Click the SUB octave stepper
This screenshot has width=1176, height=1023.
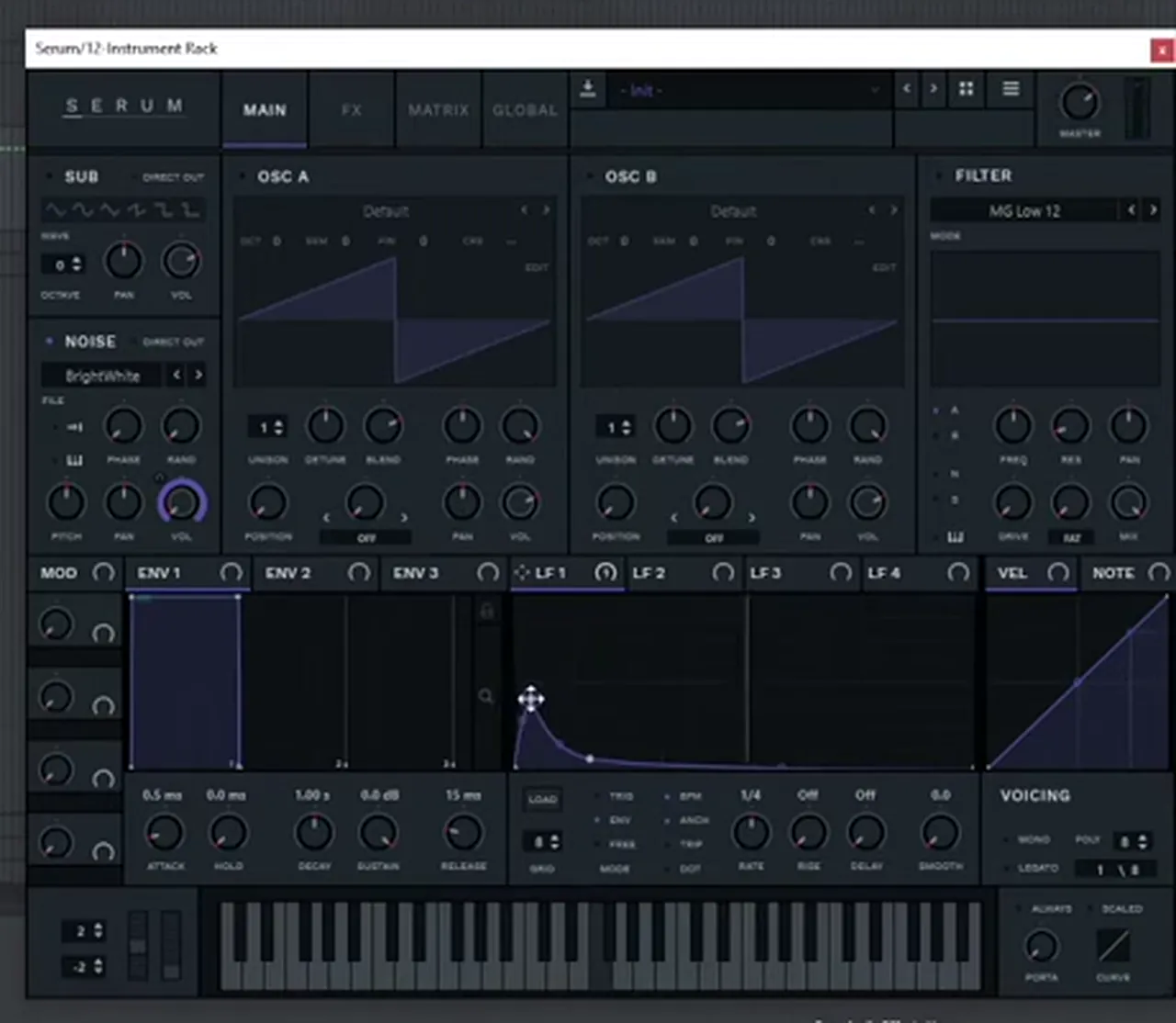pyautogui.click(x=62, y=264)
